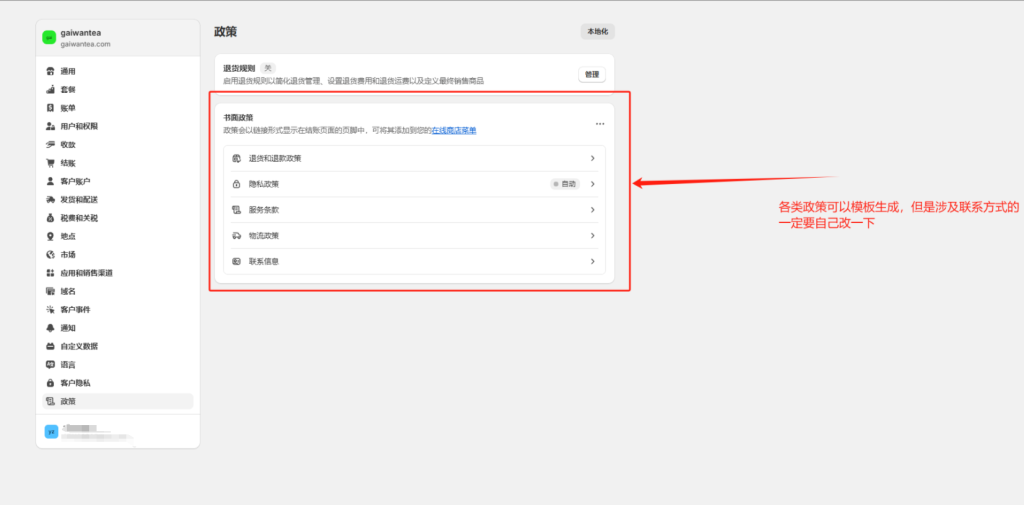Click the 结账 (Checkout) cart icon
Viewport: 1024px width, 505px height.
pos(50,163)
